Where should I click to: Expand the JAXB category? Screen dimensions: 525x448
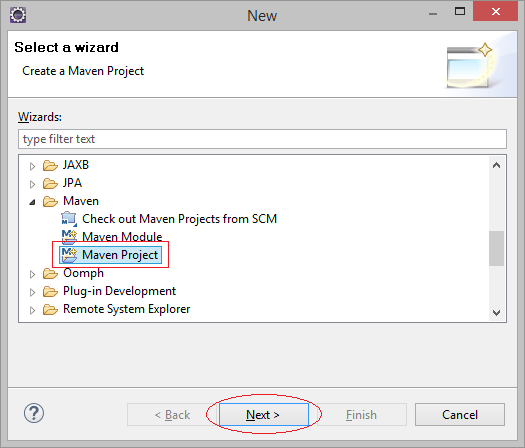[32, 166]
